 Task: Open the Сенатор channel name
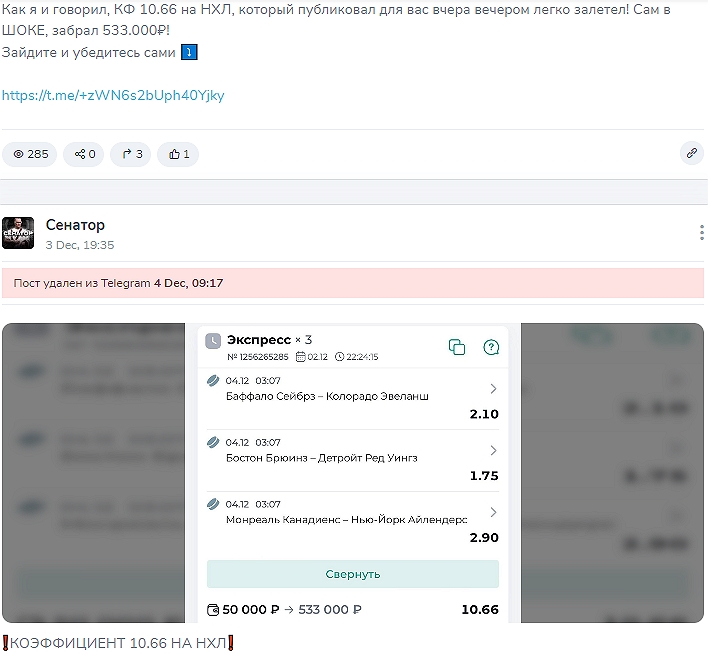tap(75, 225)
